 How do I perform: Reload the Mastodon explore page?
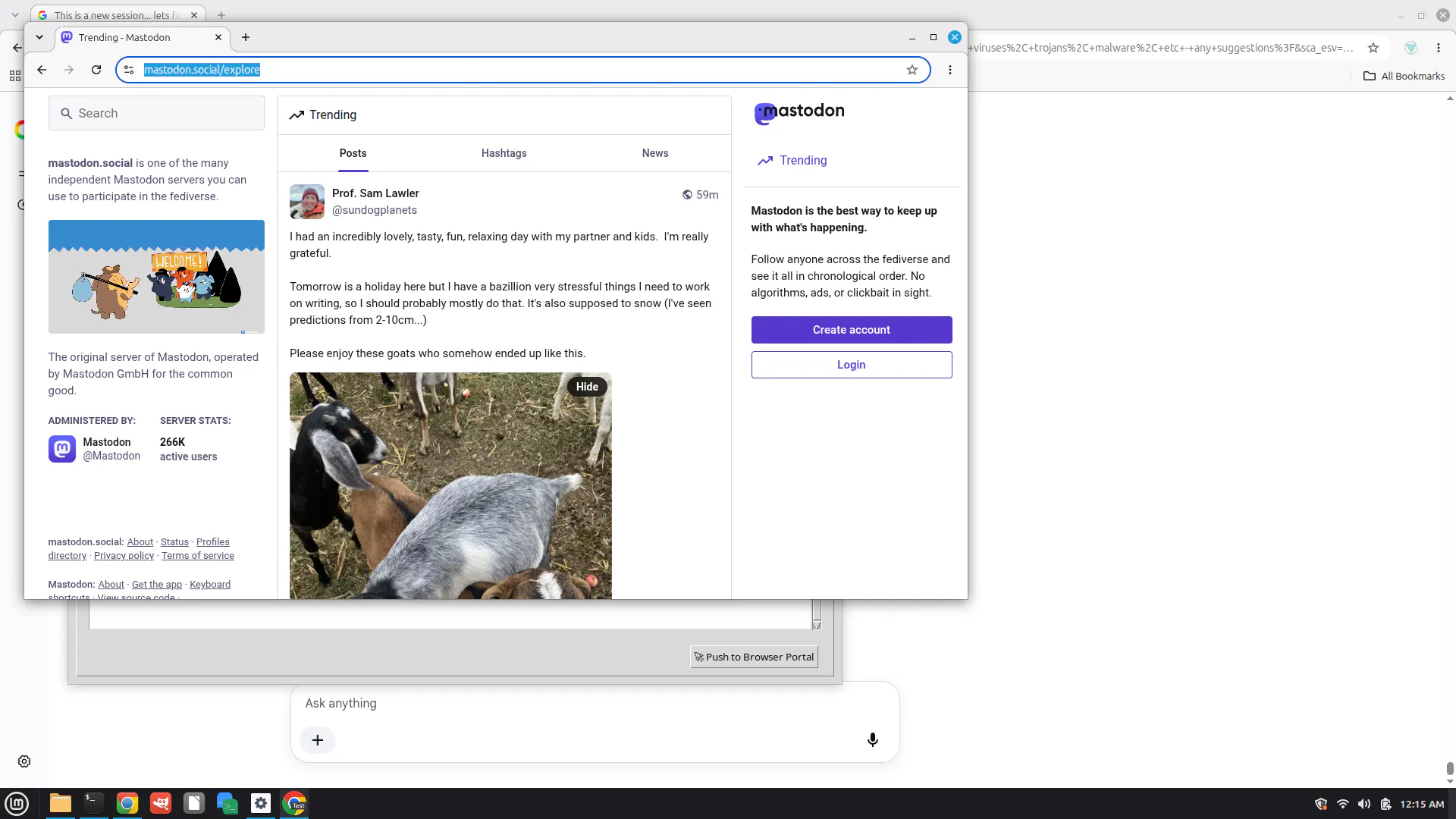[96, 70]
